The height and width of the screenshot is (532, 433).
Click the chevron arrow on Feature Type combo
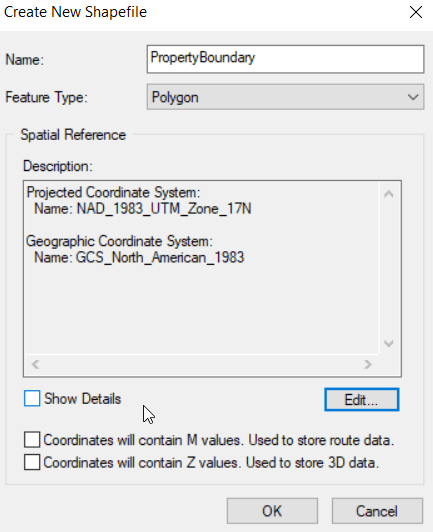(413, 97)
